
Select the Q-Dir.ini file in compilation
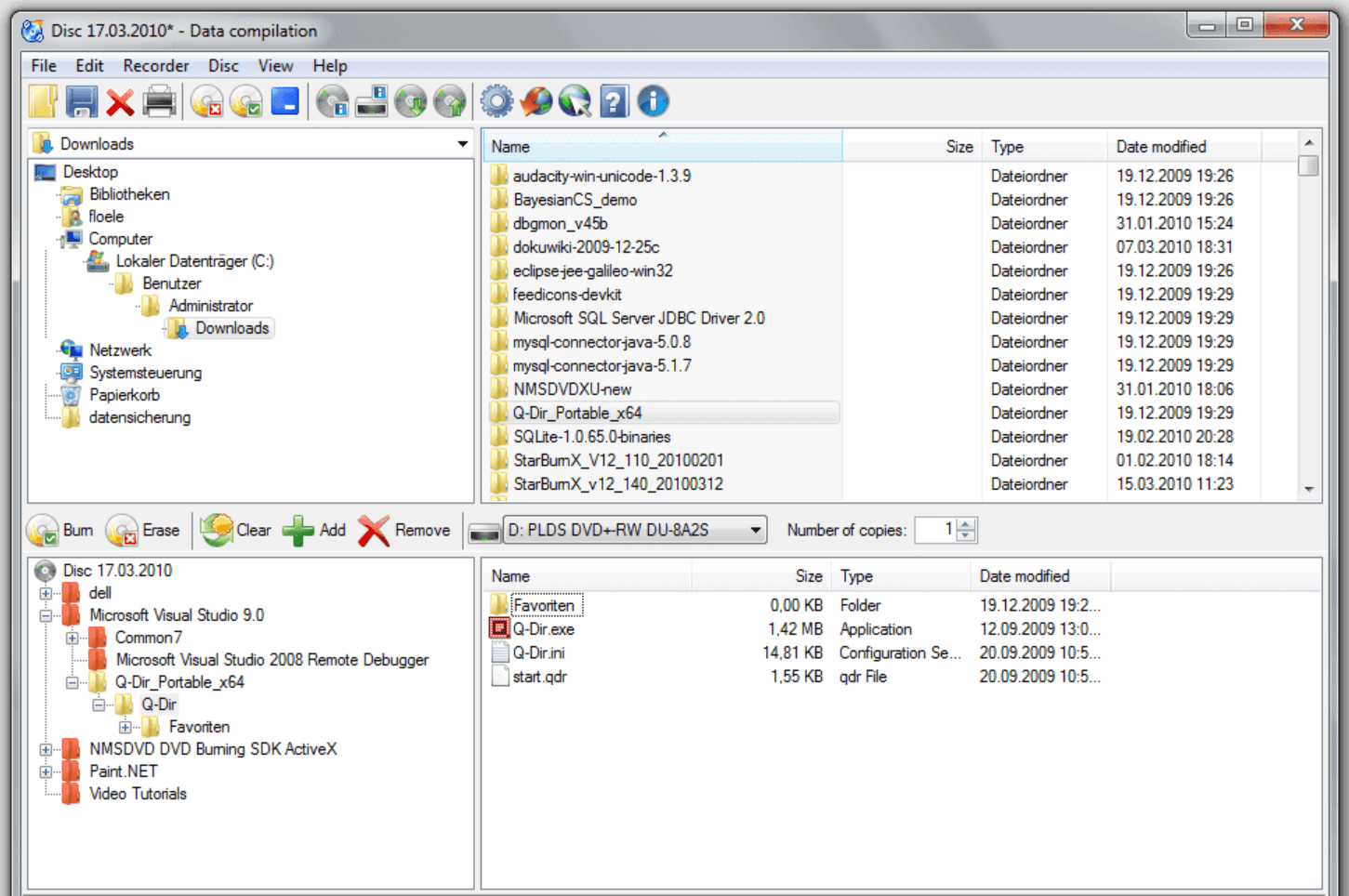(x=538, y=653)
